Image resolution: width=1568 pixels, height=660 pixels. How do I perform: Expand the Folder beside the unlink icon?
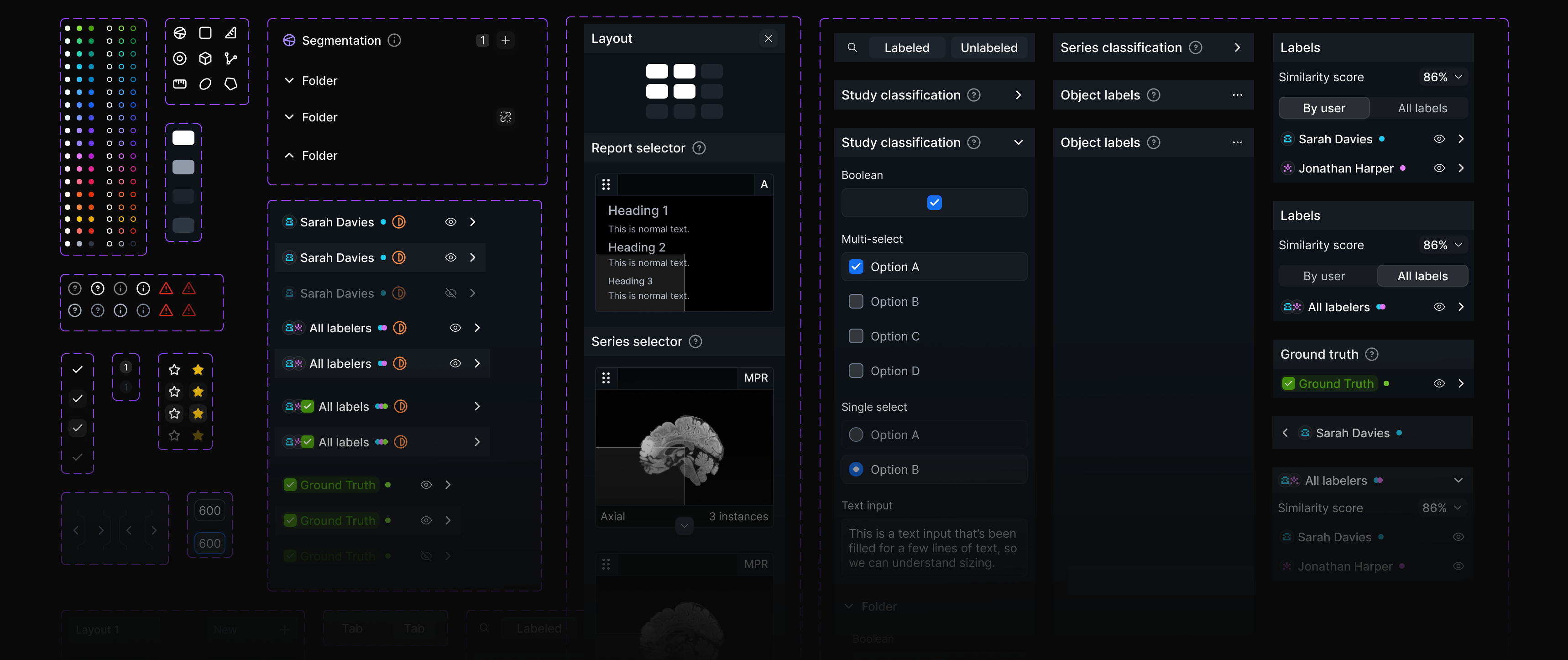(289, 117)
